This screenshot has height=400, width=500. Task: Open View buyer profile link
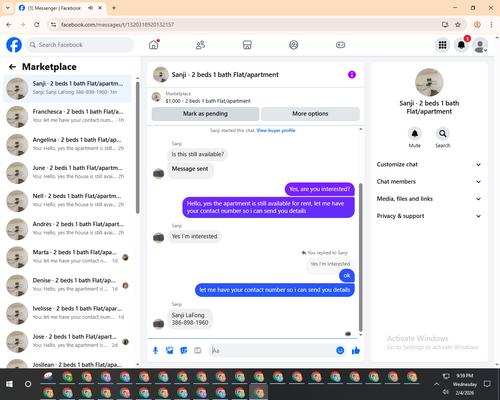pos(276,130)
